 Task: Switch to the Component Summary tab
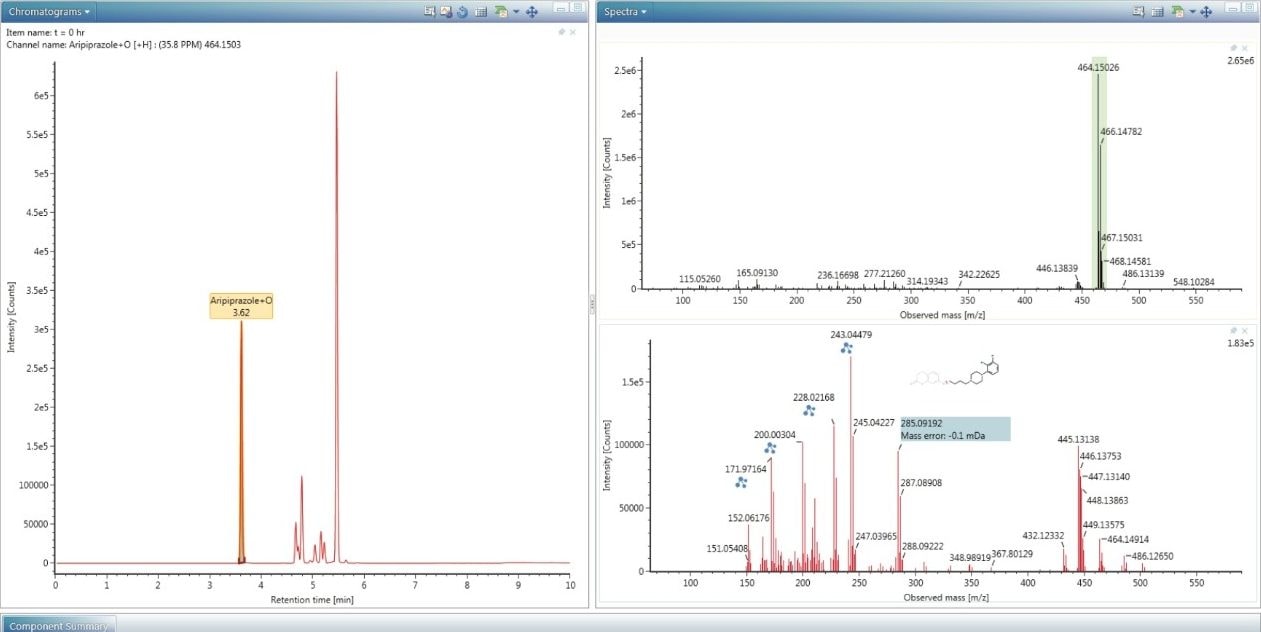(59, 625)
